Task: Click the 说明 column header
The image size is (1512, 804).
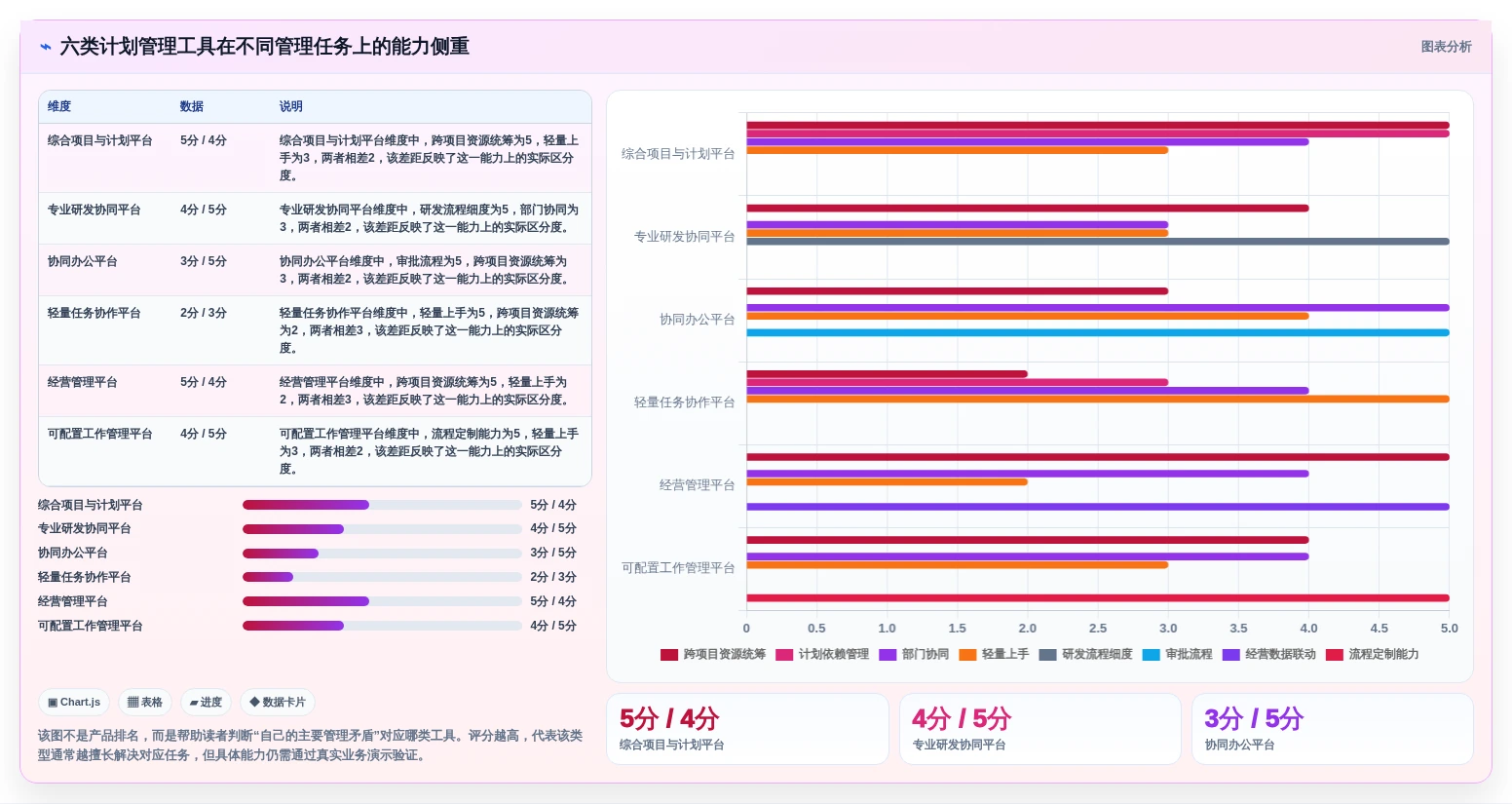Action: (x=291, y=106)
